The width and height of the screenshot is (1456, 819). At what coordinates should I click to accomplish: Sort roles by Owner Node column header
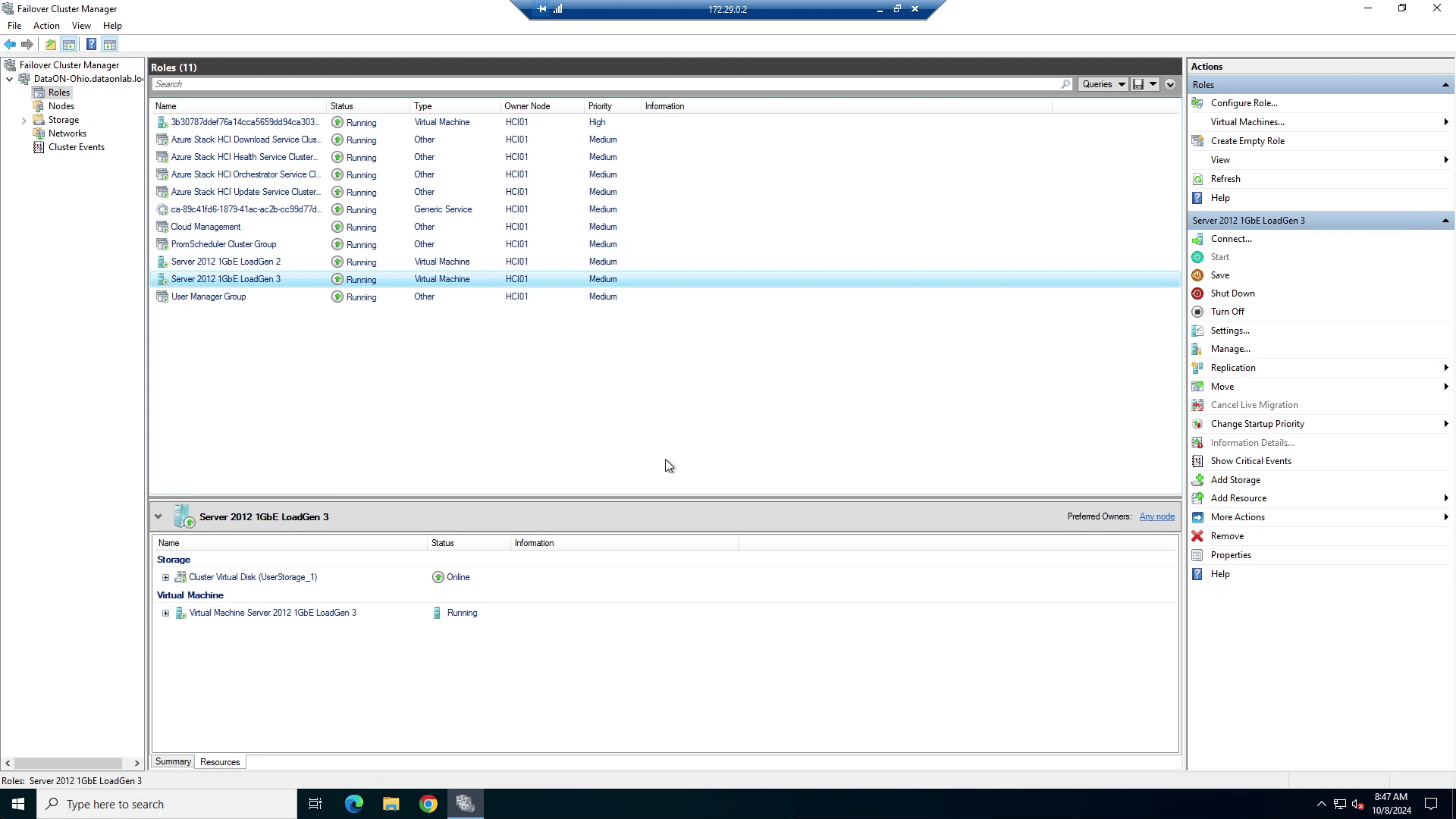coord(542,106)
